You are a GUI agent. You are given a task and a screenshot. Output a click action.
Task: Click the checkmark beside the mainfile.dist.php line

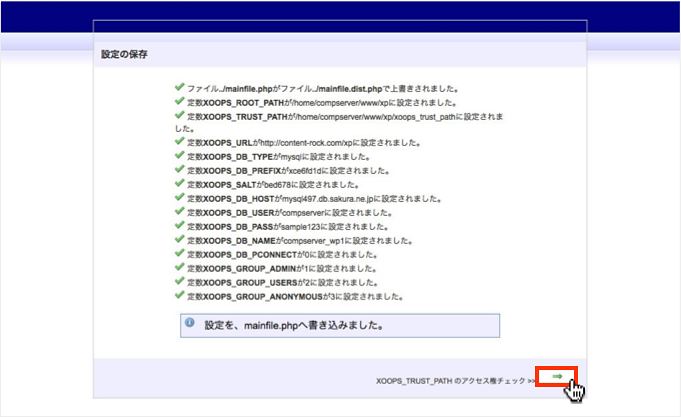[x=179, y=87]
